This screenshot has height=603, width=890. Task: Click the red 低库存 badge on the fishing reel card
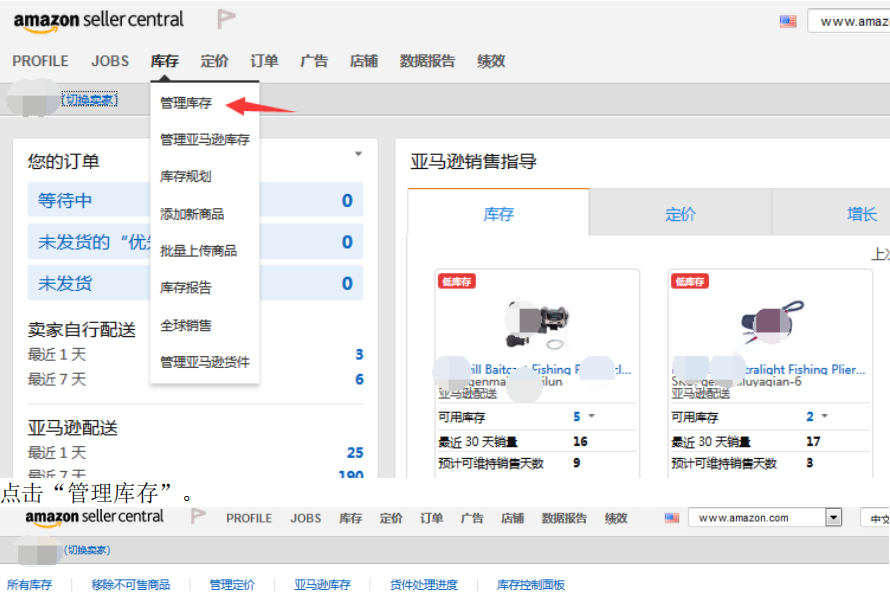point(456,282)
